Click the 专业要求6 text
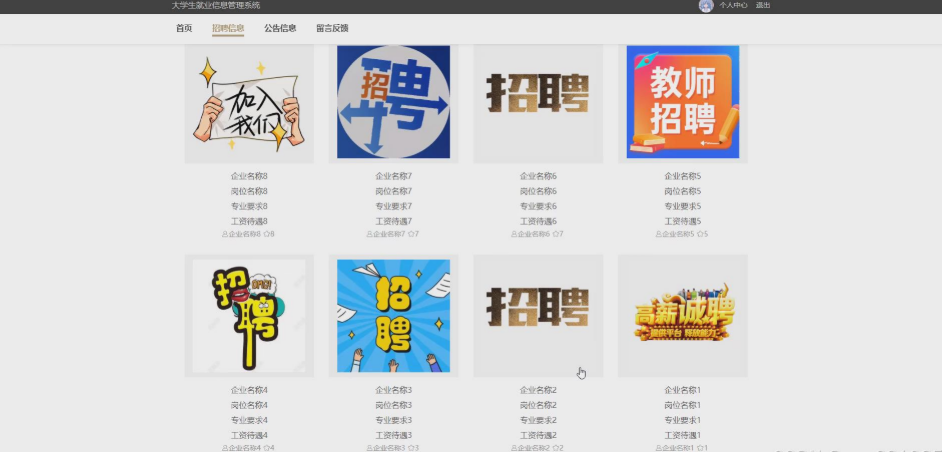This screenshot has height=452, width=942. click(538, 206)
